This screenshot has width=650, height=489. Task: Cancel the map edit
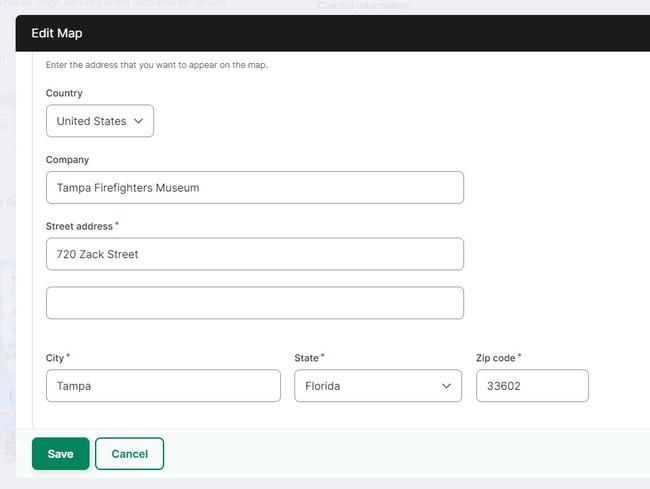129,454
